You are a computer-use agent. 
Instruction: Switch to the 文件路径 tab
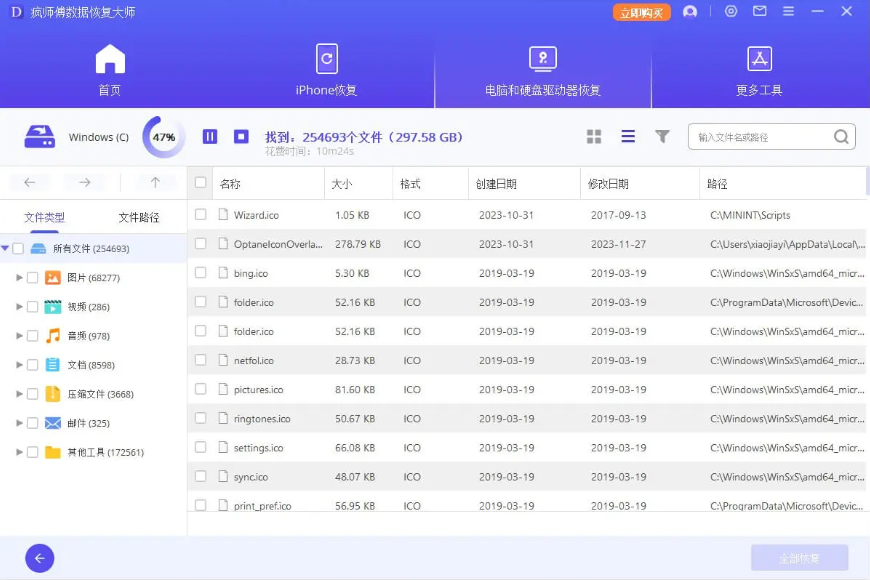139,217
